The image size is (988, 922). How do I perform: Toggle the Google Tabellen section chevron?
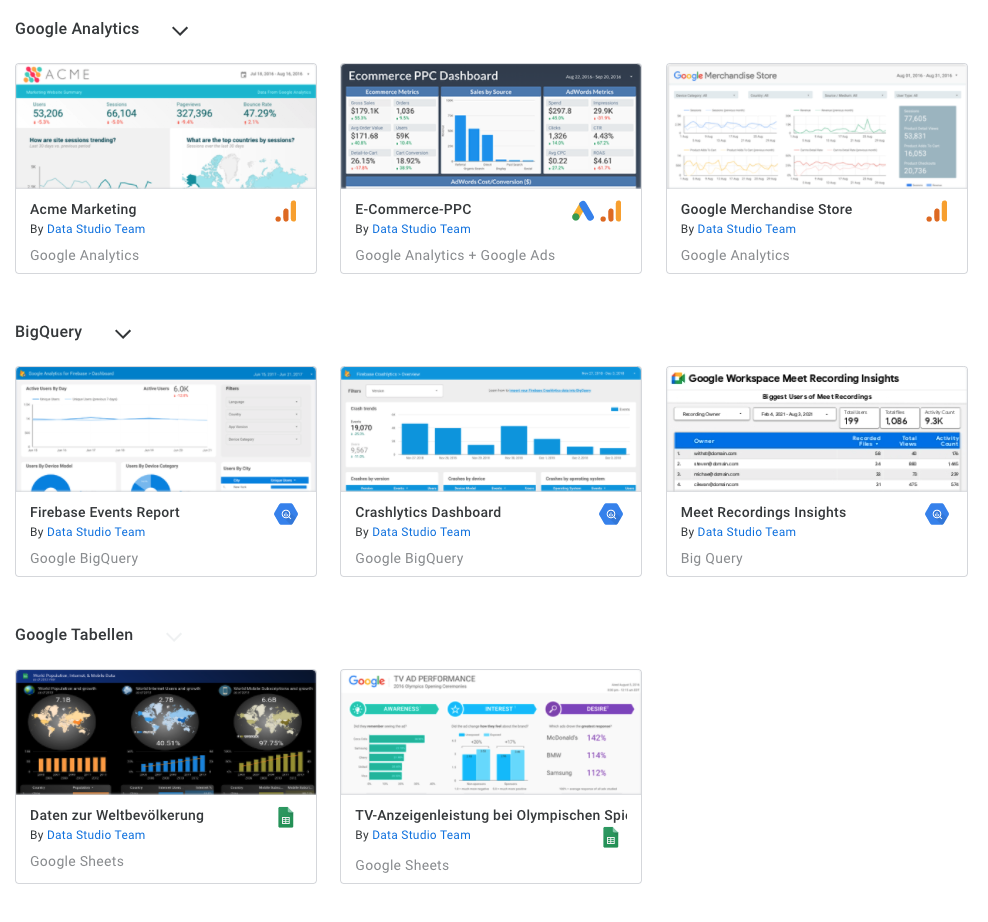click(174, 637)
